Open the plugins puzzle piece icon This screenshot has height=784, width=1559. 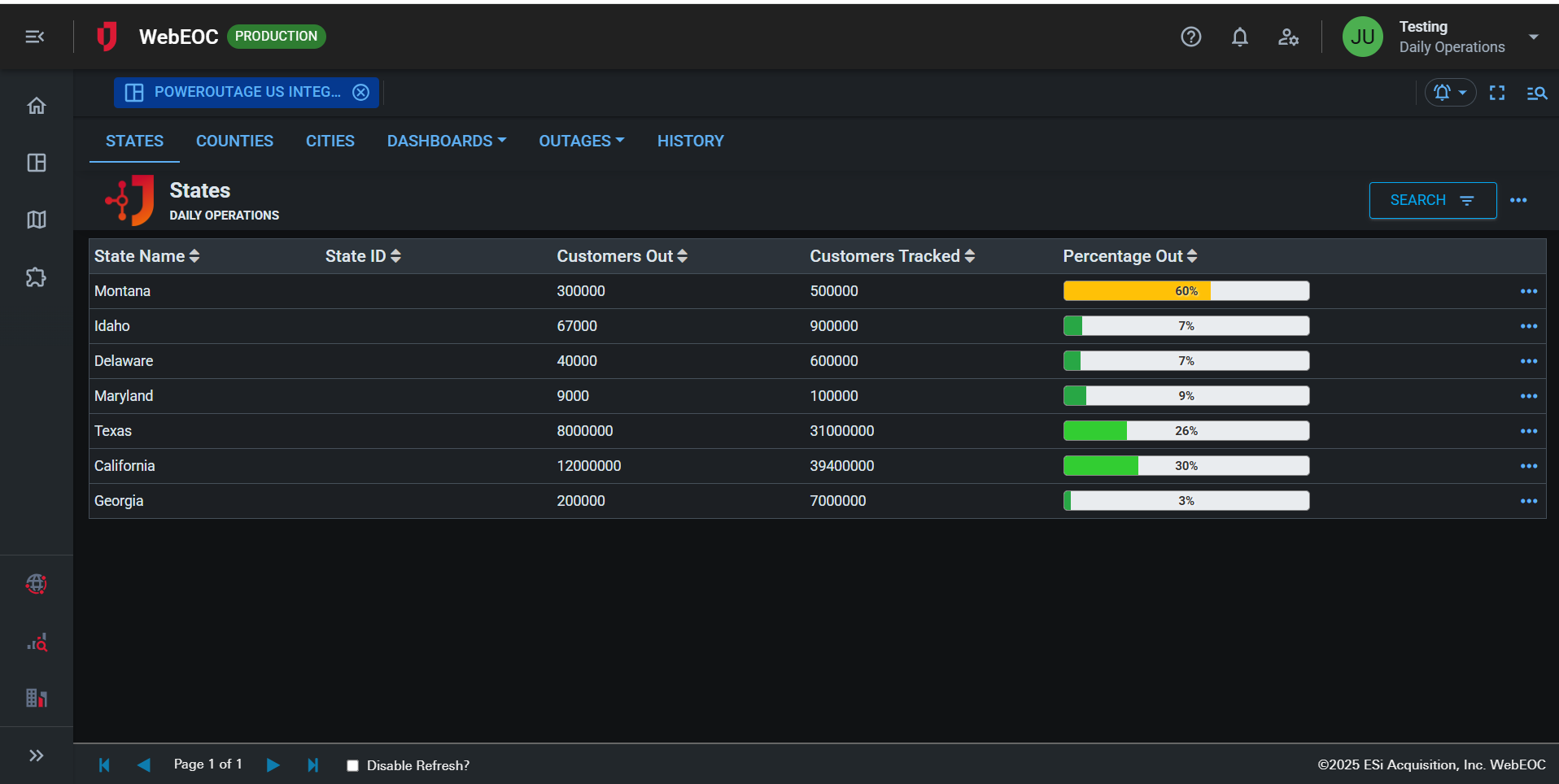(37, 277)
